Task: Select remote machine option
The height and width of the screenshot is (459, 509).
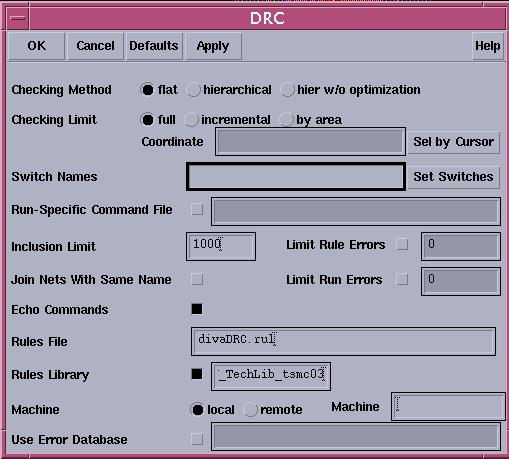Action: [x=250, y=410]
